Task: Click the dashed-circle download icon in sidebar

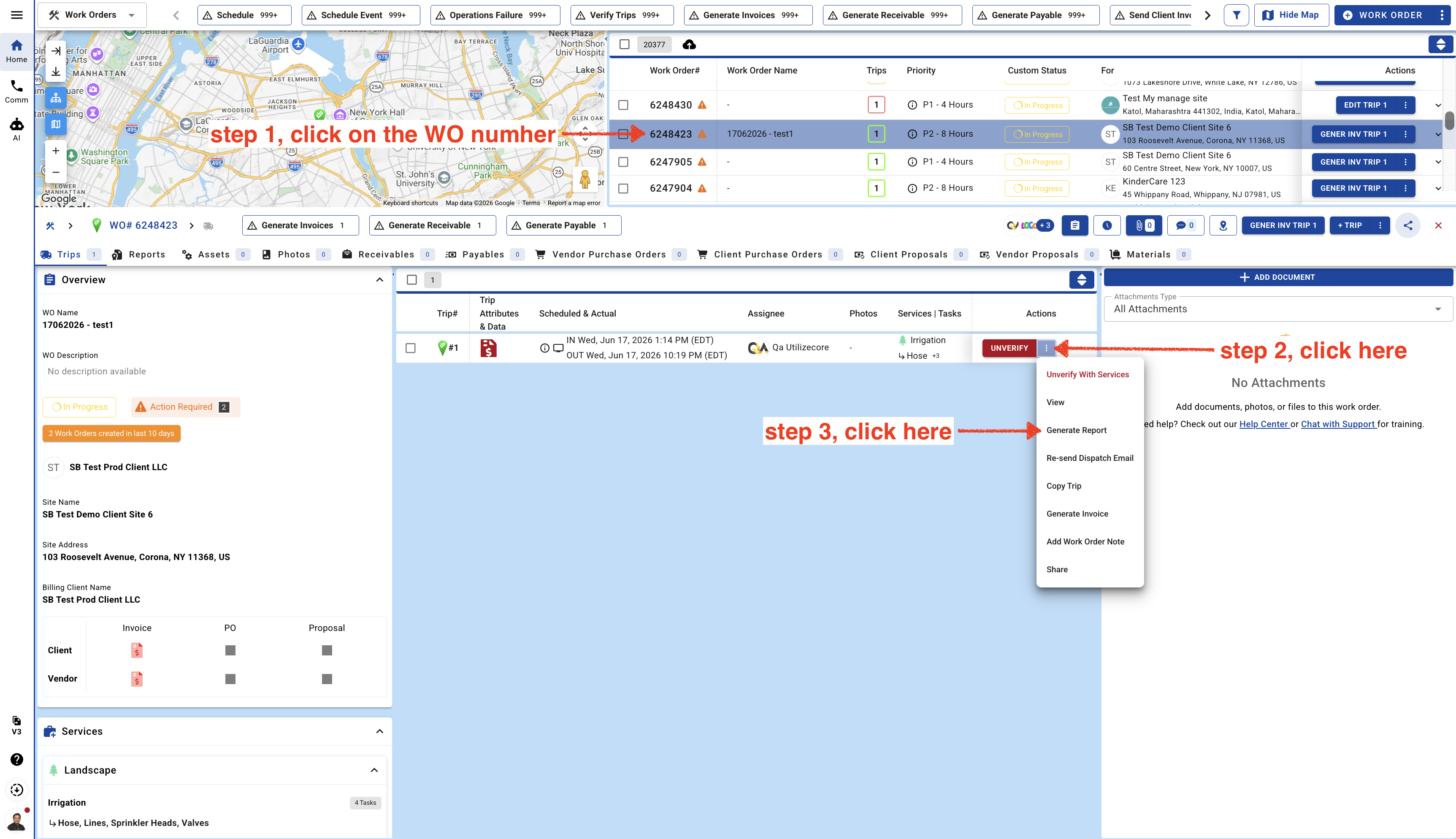Action: pos(17,790)
